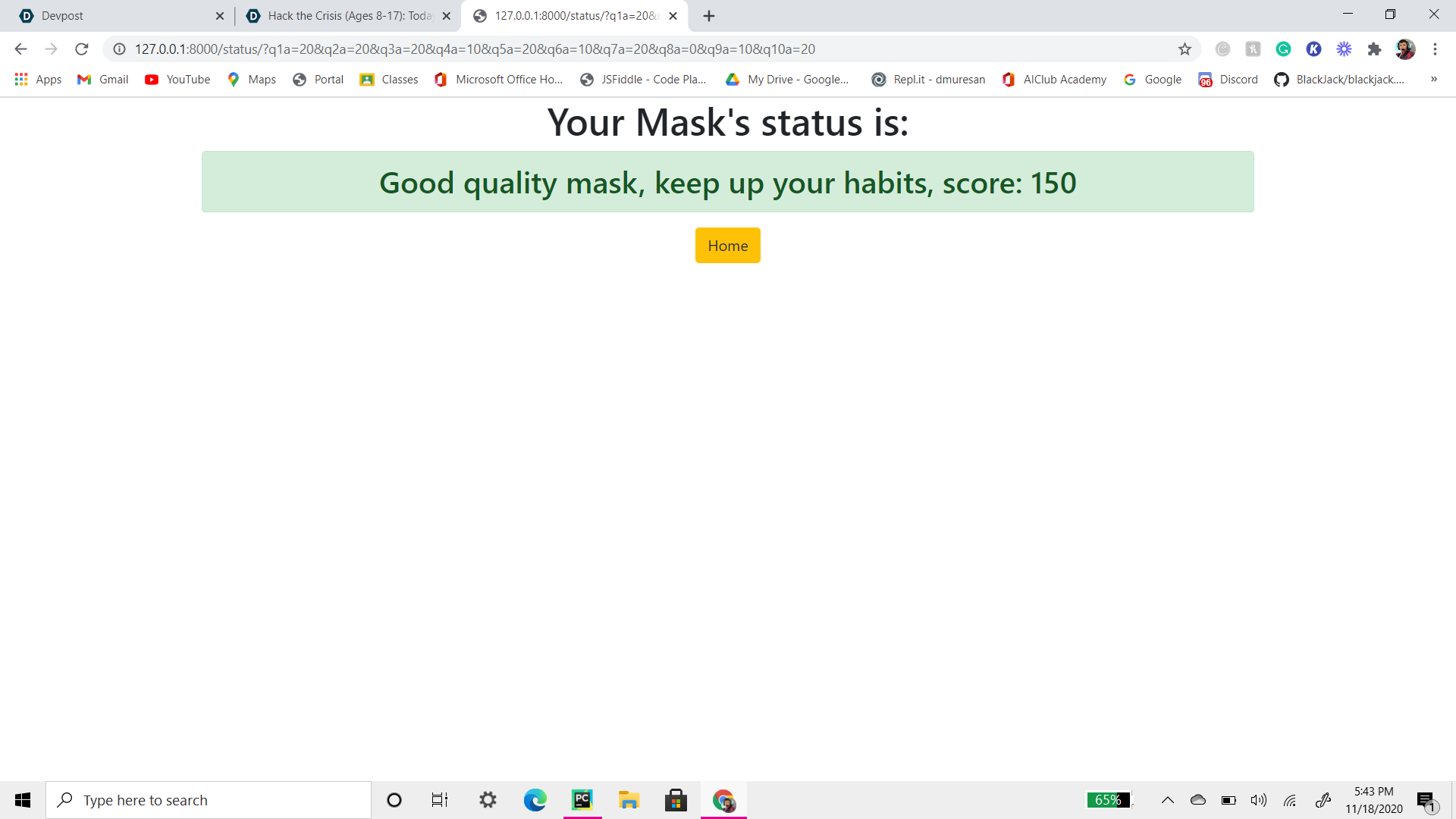Go back to previous page

20,49
